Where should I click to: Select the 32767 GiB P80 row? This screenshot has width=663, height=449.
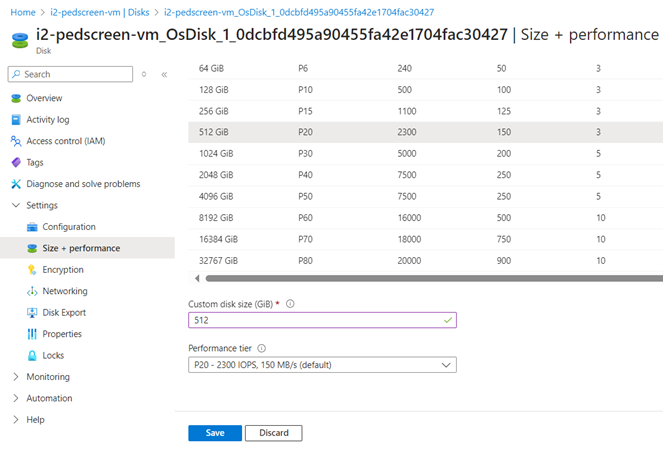pyautogui.click(x=425, y=260)
